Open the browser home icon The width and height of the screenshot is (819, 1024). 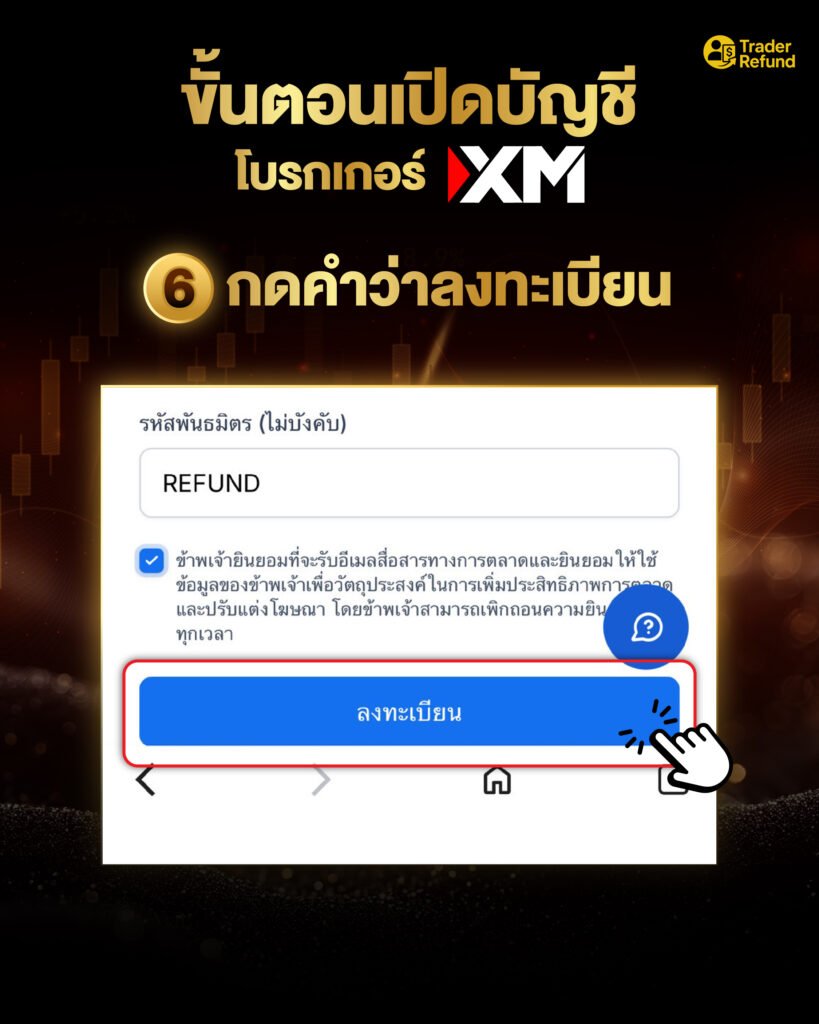click(496, 780)
